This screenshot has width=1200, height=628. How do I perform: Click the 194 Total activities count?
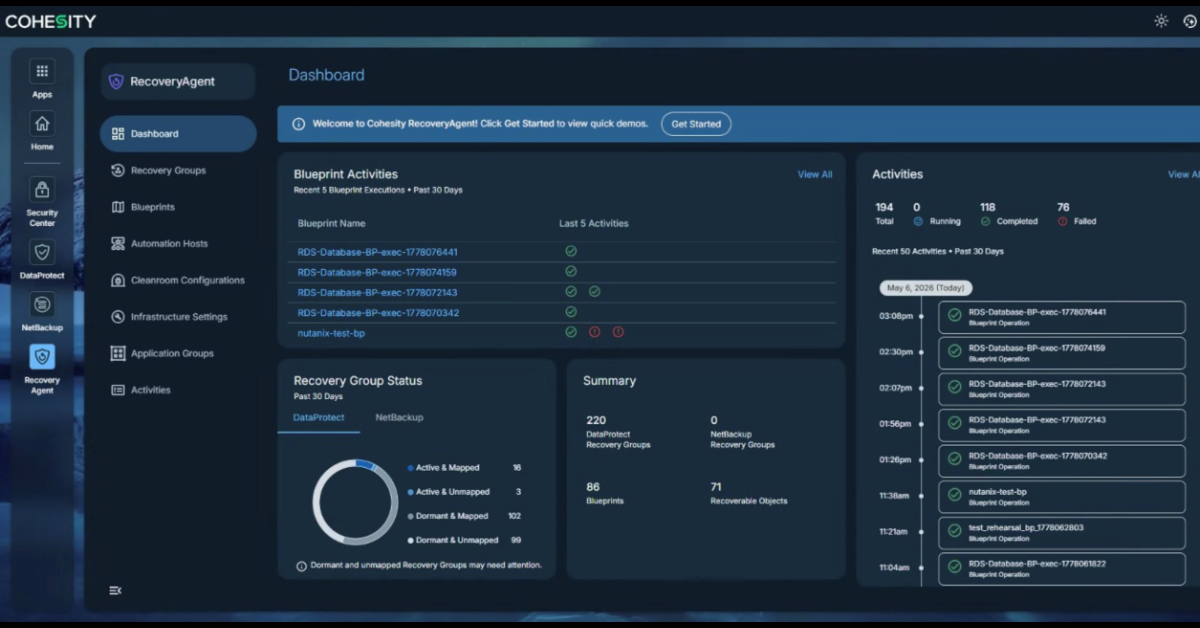884,213
